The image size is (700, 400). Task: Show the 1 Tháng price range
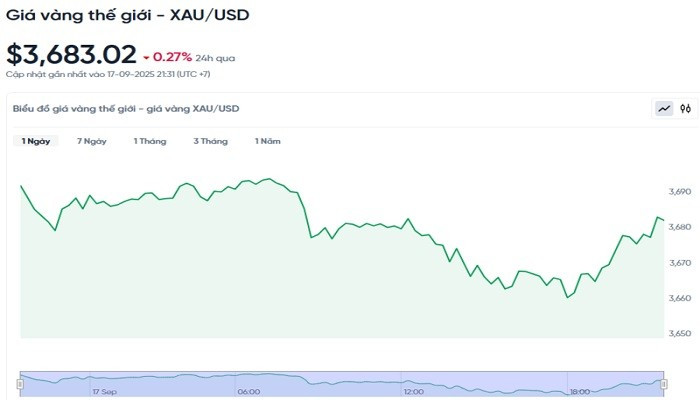150,141
